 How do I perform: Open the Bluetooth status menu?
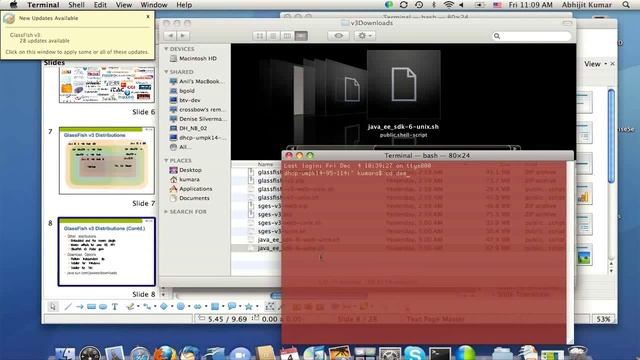[x=434, y=5]
